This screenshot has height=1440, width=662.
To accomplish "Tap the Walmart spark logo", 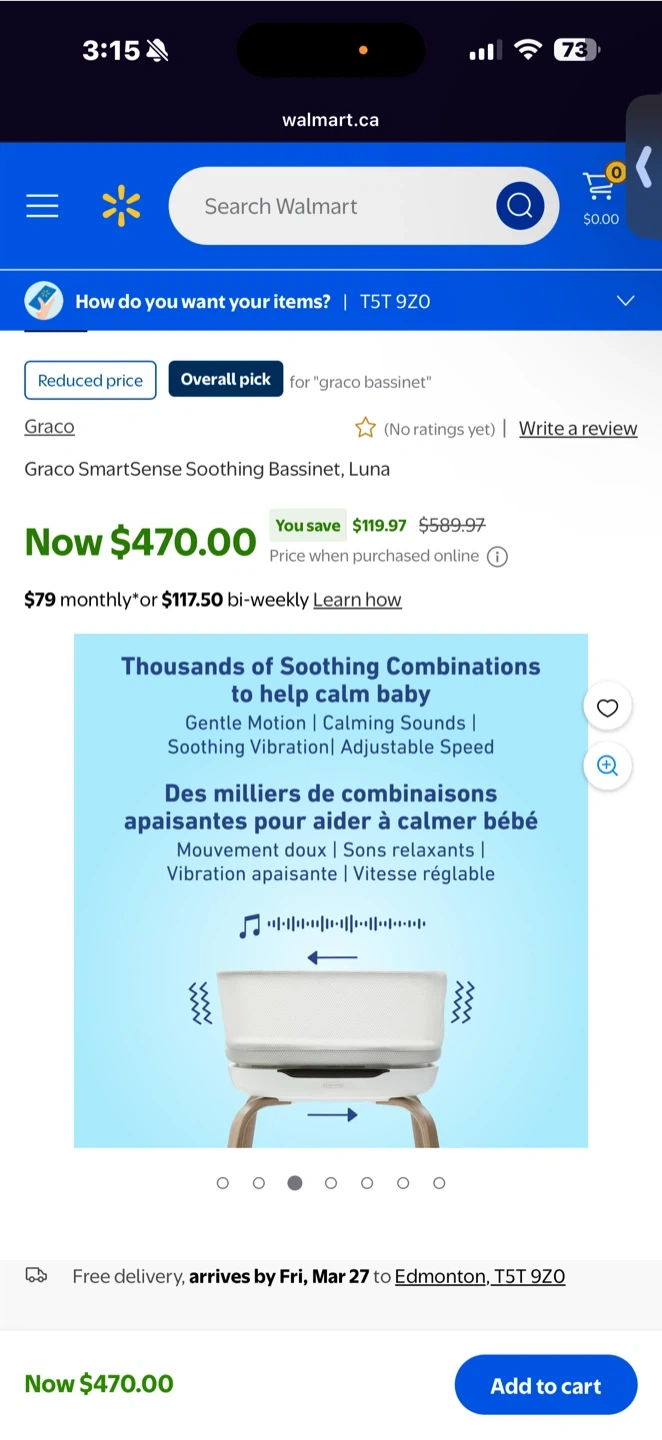I will coord(121,206).
